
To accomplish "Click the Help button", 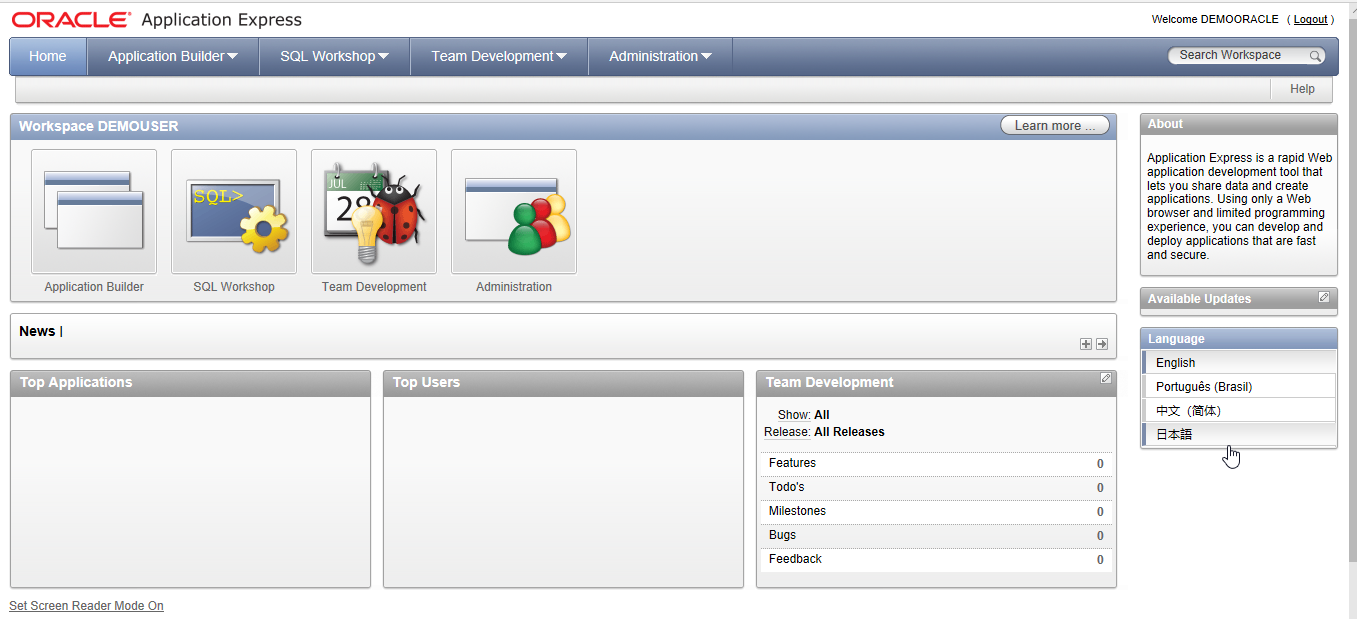I will [x=1302, y=89].
